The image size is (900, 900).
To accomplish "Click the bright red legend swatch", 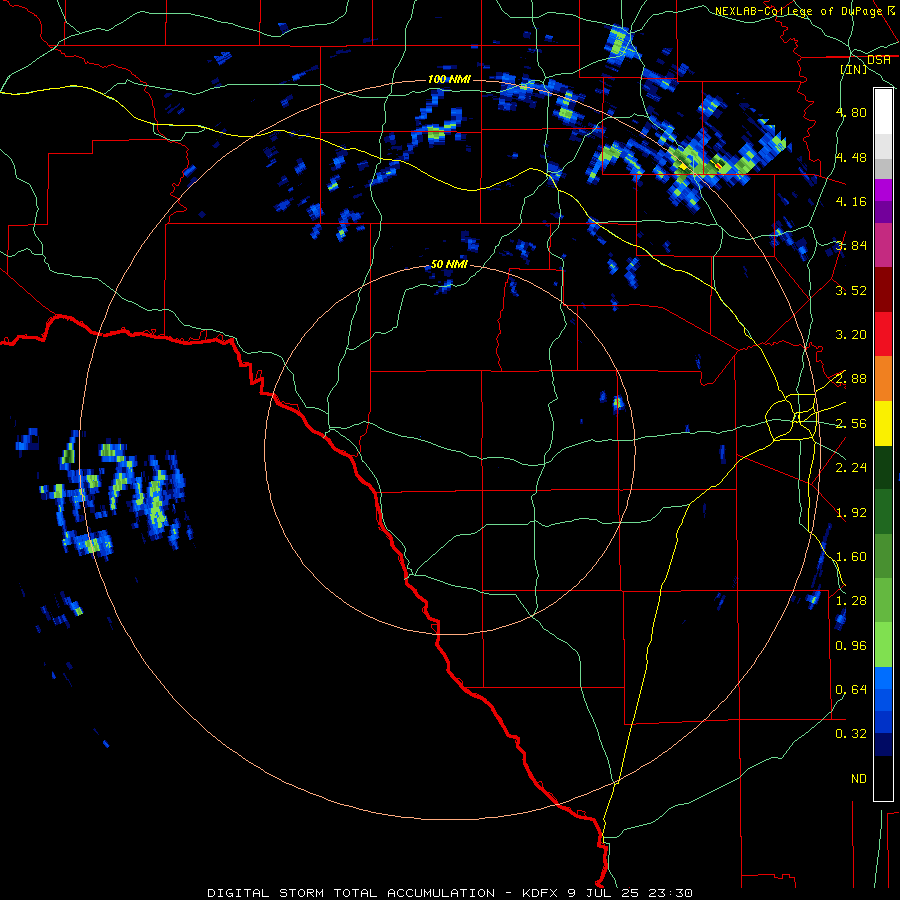I will tap(883, 334).
